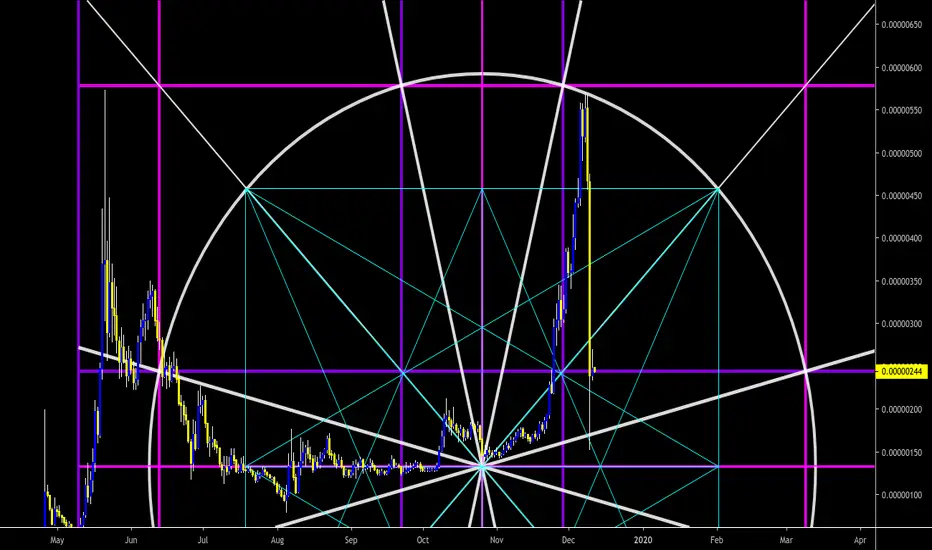Click the 0.00000100 price axis label

[902, 495]
